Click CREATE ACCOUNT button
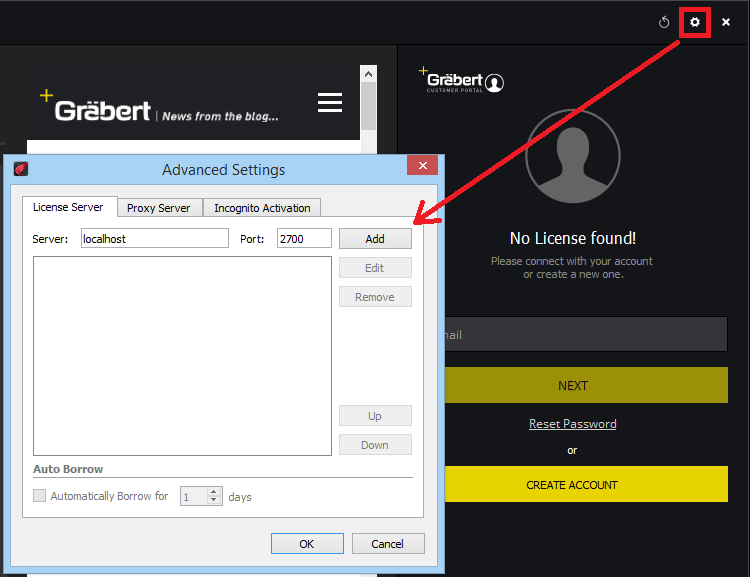The height and width of the screenshot is (577, 750). [586, 484]
